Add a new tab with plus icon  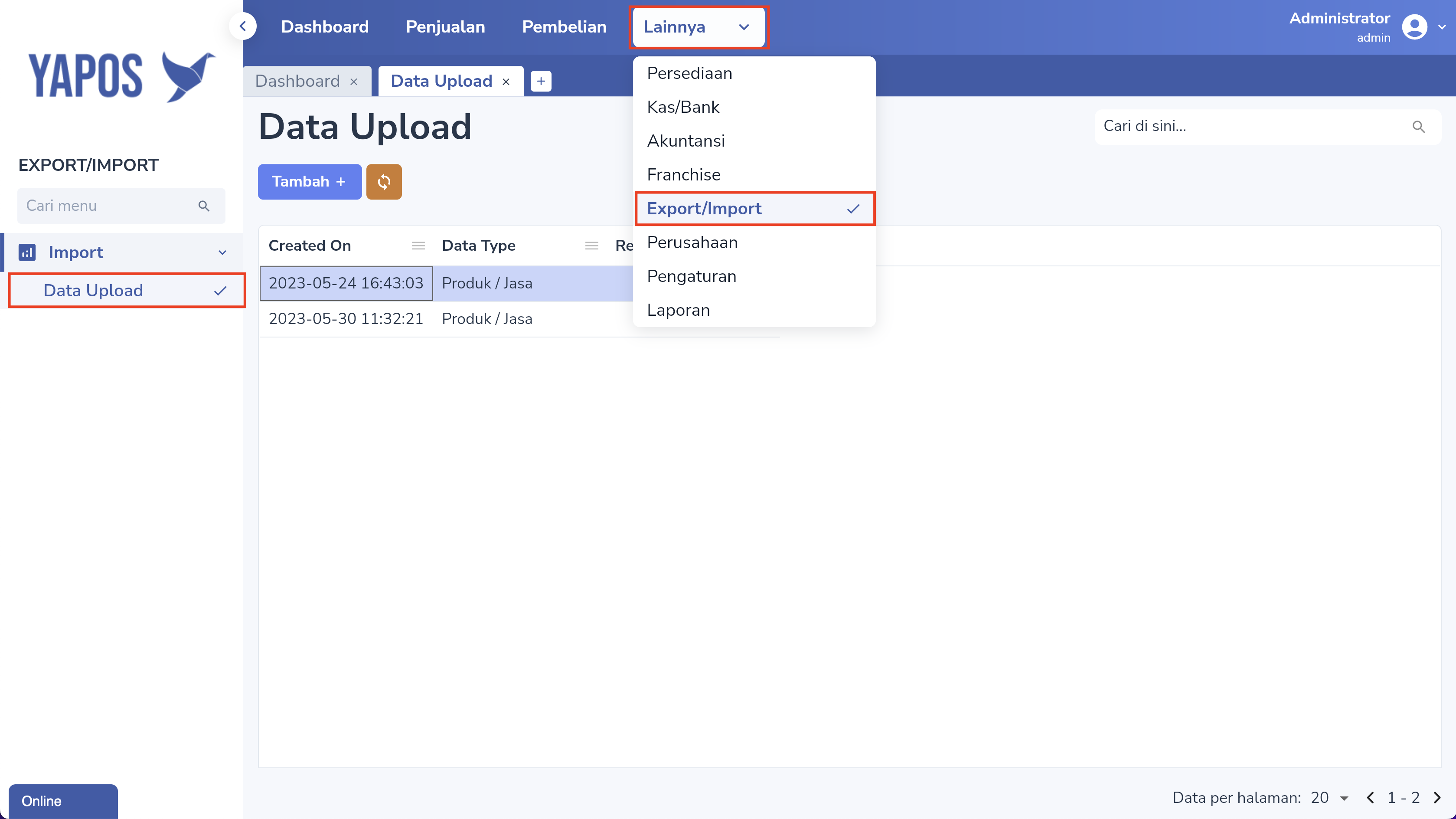[x=541, y=82]
